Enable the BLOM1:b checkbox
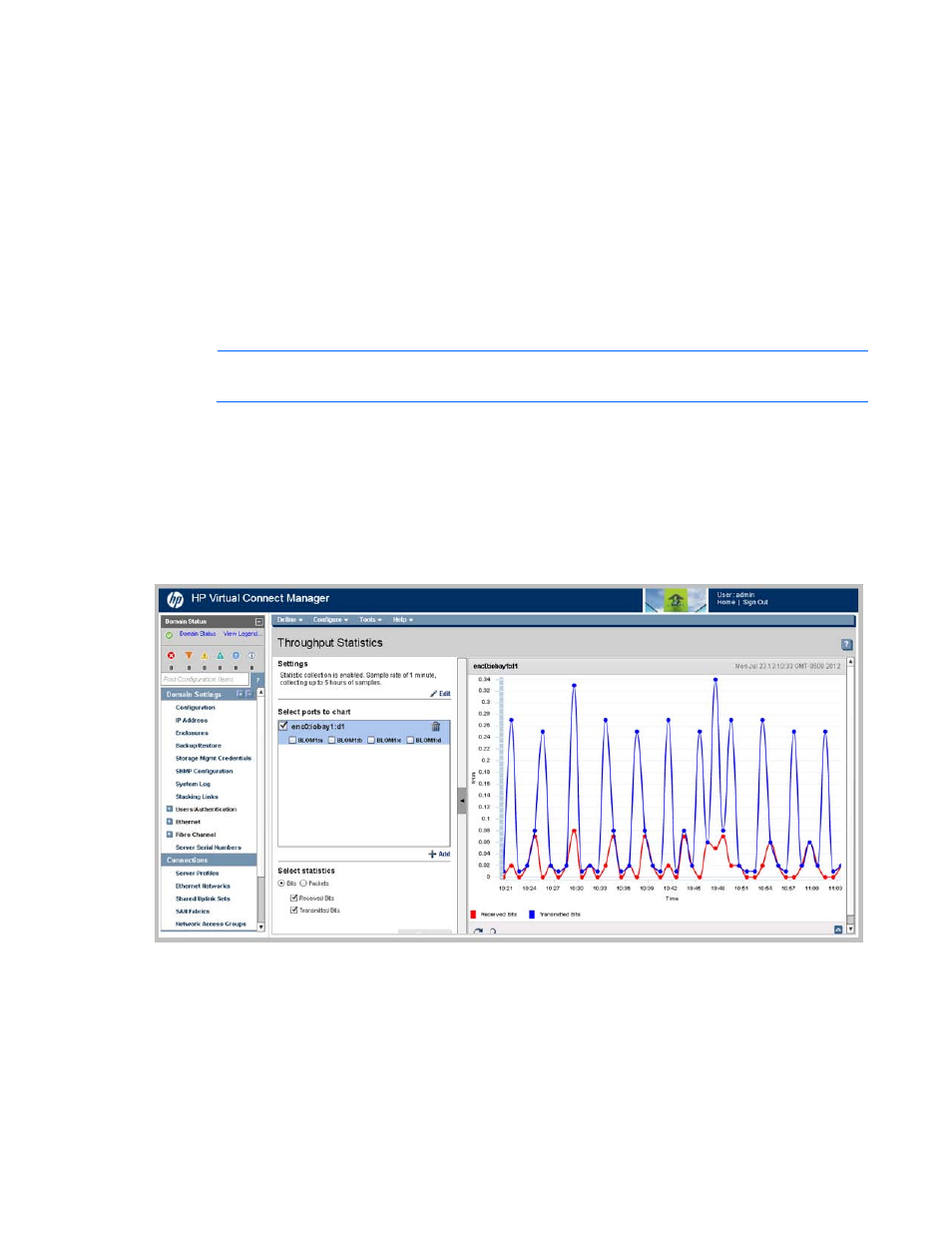This screenshot has width=952, height=1233. coord(332,741)
